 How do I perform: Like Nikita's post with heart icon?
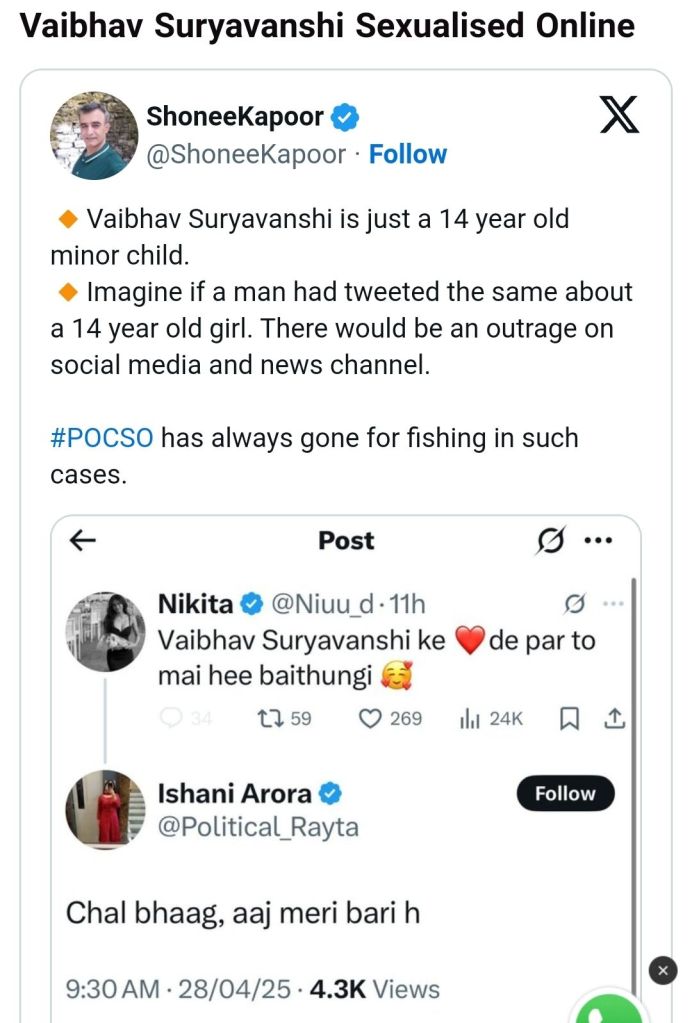point(371,718)
